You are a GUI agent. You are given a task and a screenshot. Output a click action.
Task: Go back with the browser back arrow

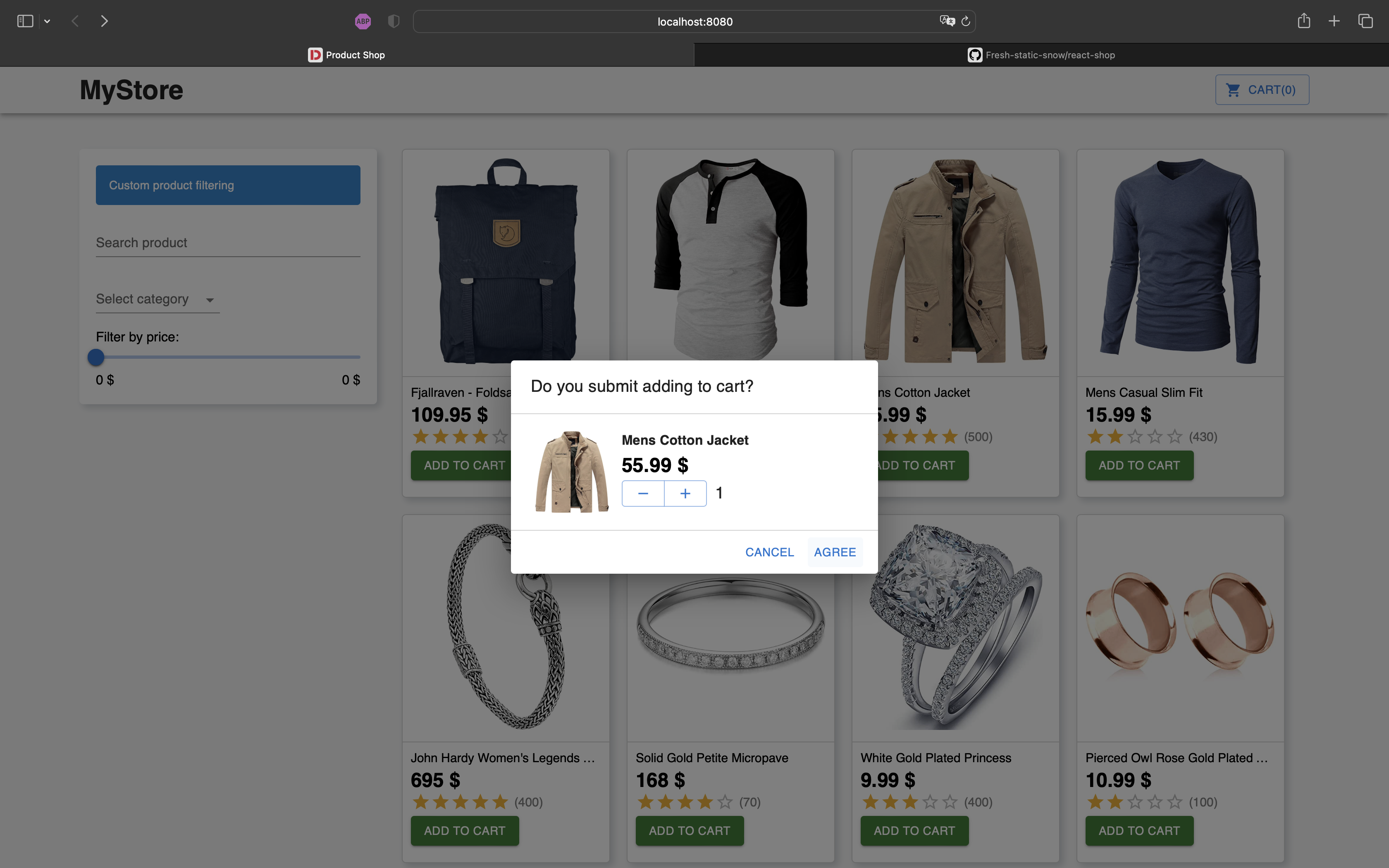[75, 21]
